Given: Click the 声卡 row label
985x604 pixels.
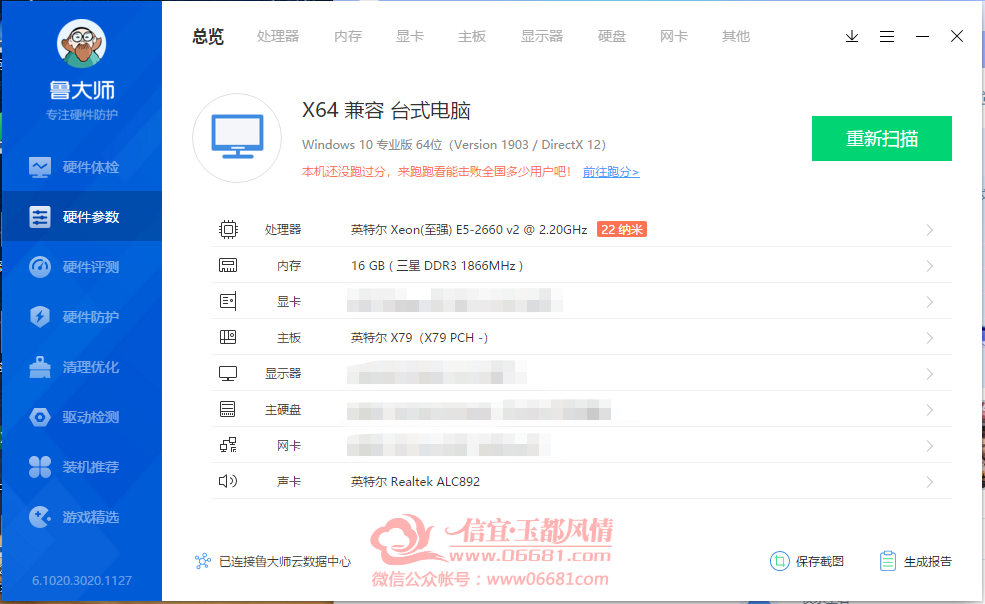Looking at the screenshot, I should tap(289, 481).
